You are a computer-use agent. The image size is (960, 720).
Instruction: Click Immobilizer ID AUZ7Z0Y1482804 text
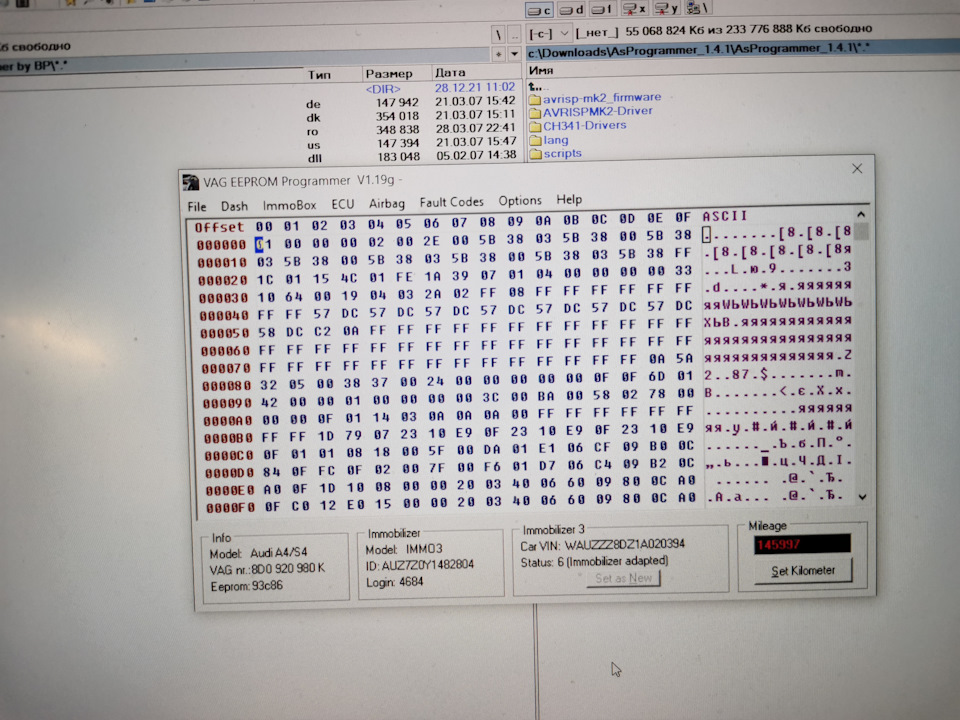coord(419,564)
